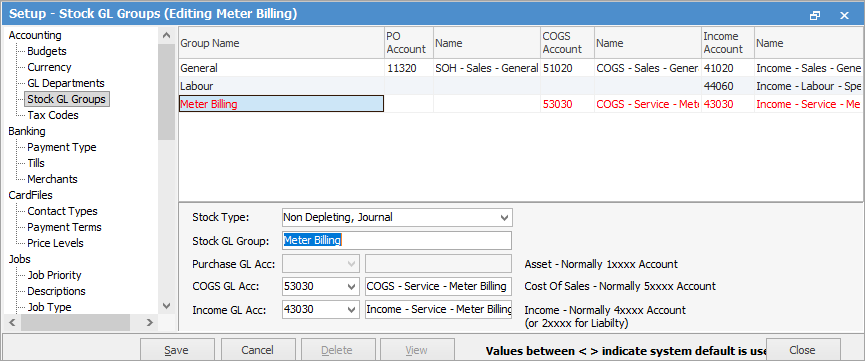
Task: Open Job Priority in the tree
Action: pyautogui.click(x=54, y=275)
